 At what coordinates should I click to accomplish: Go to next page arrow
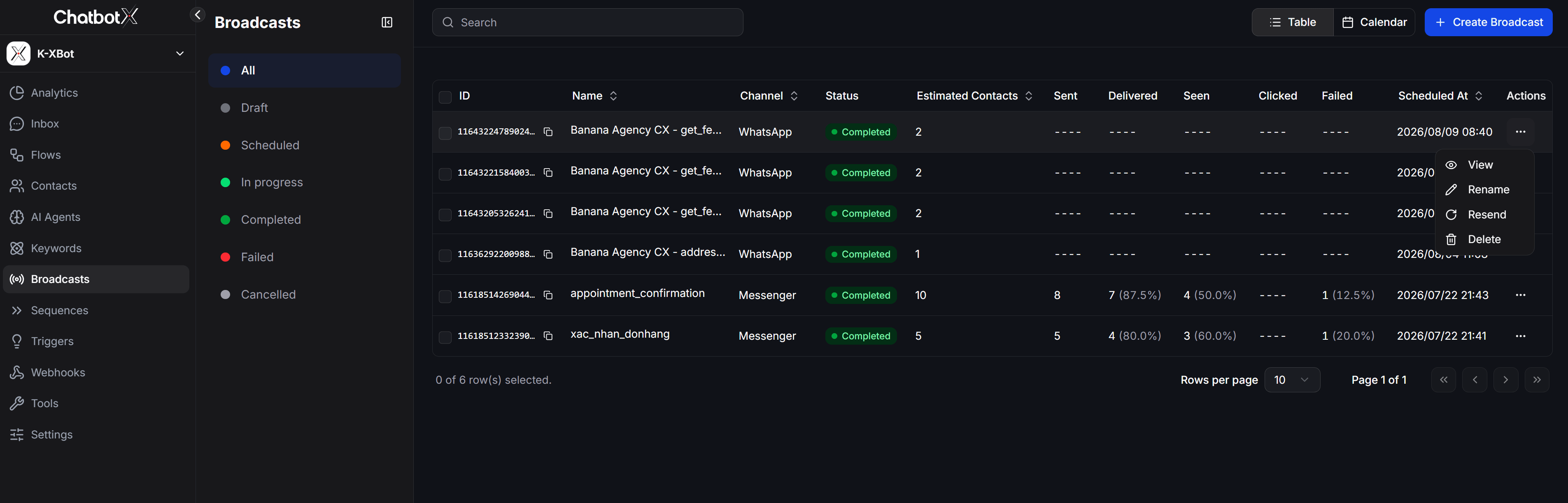(x=1505, y=380)
